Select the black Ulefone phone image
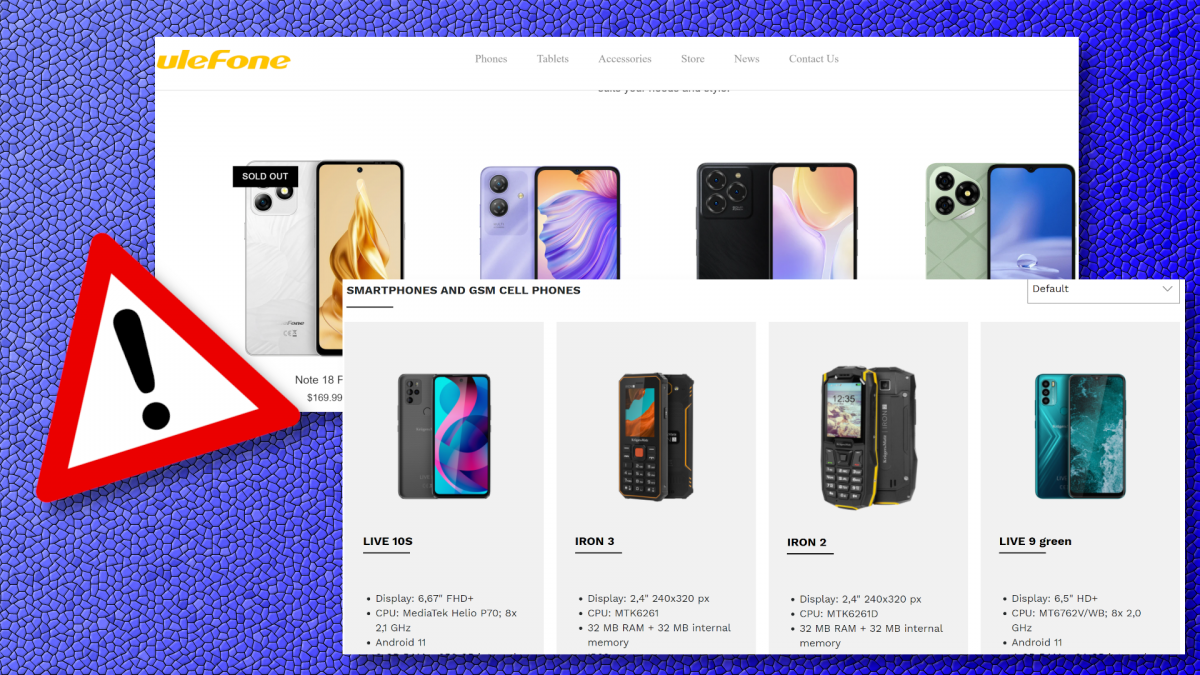 [x=777, y=221]
